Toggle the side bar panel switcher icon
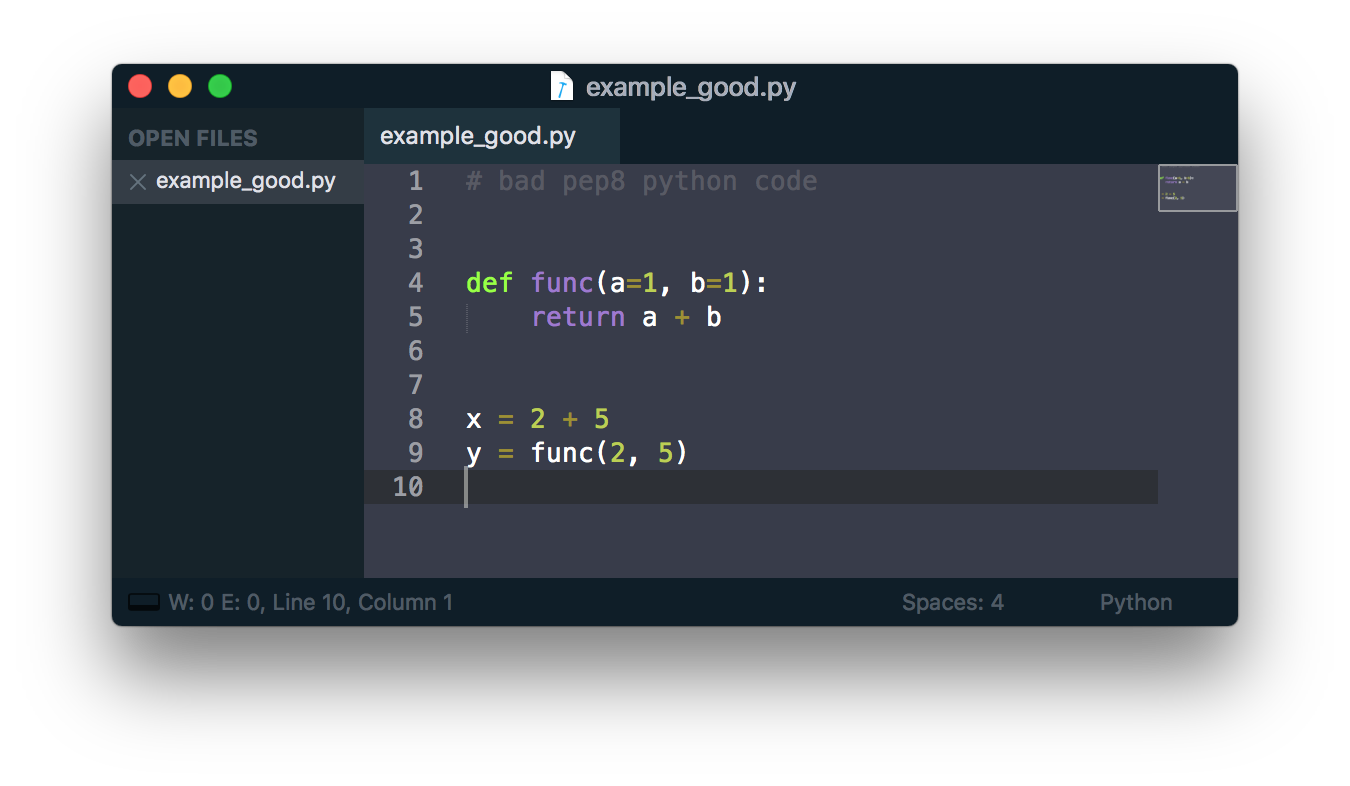This screenshot has width=1350, height=786. (x=144, y=602)
